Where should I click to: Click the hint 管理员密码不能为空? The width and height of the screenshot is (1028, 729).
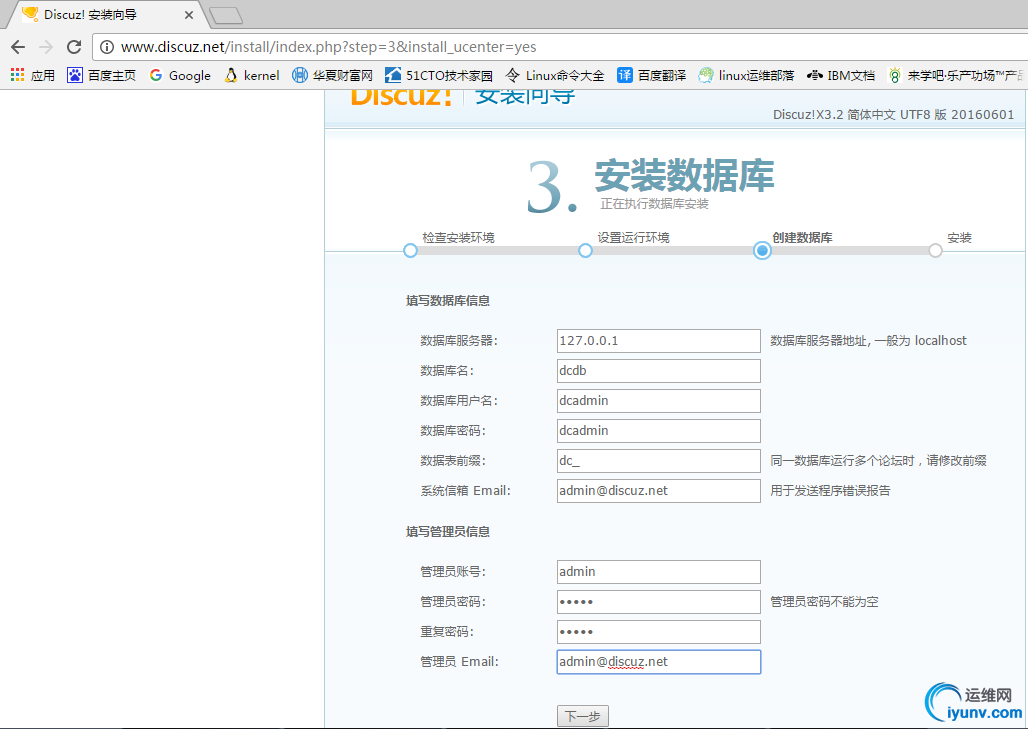click(x=824, y=602)
